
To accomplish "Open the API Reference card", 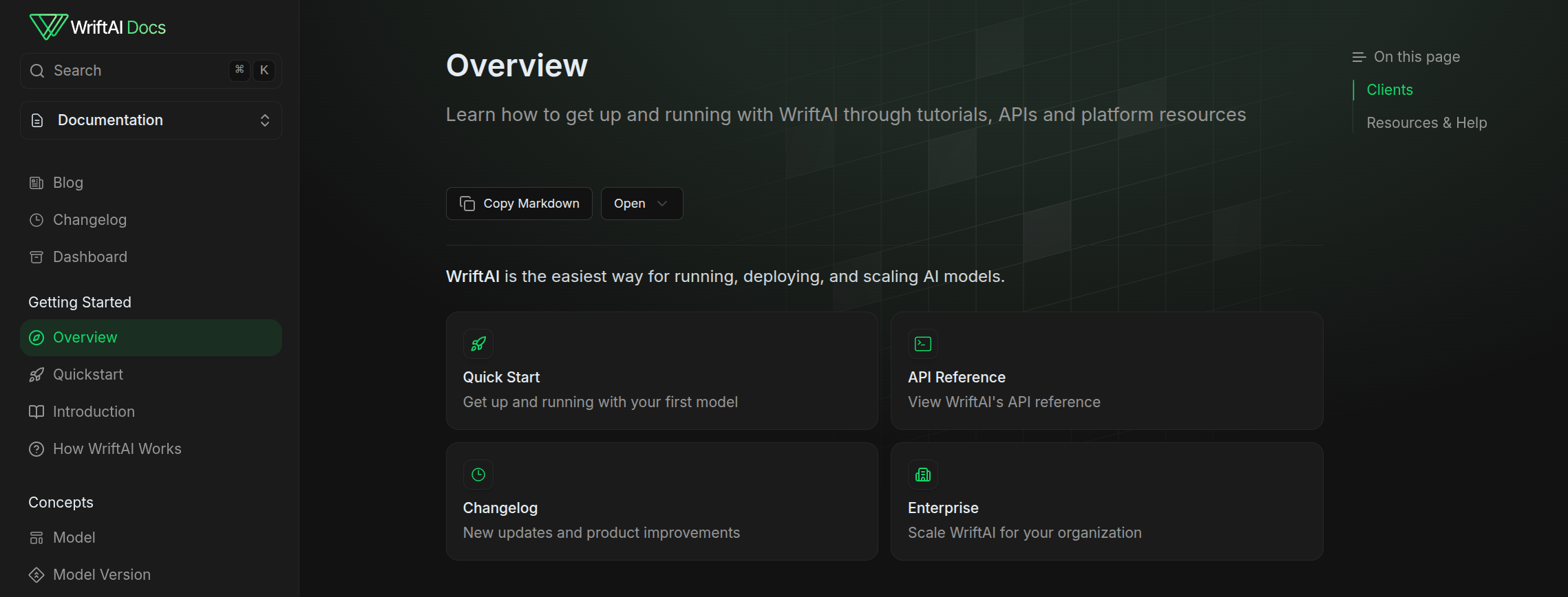I will pyautogui.click(x=1107, y=371).
